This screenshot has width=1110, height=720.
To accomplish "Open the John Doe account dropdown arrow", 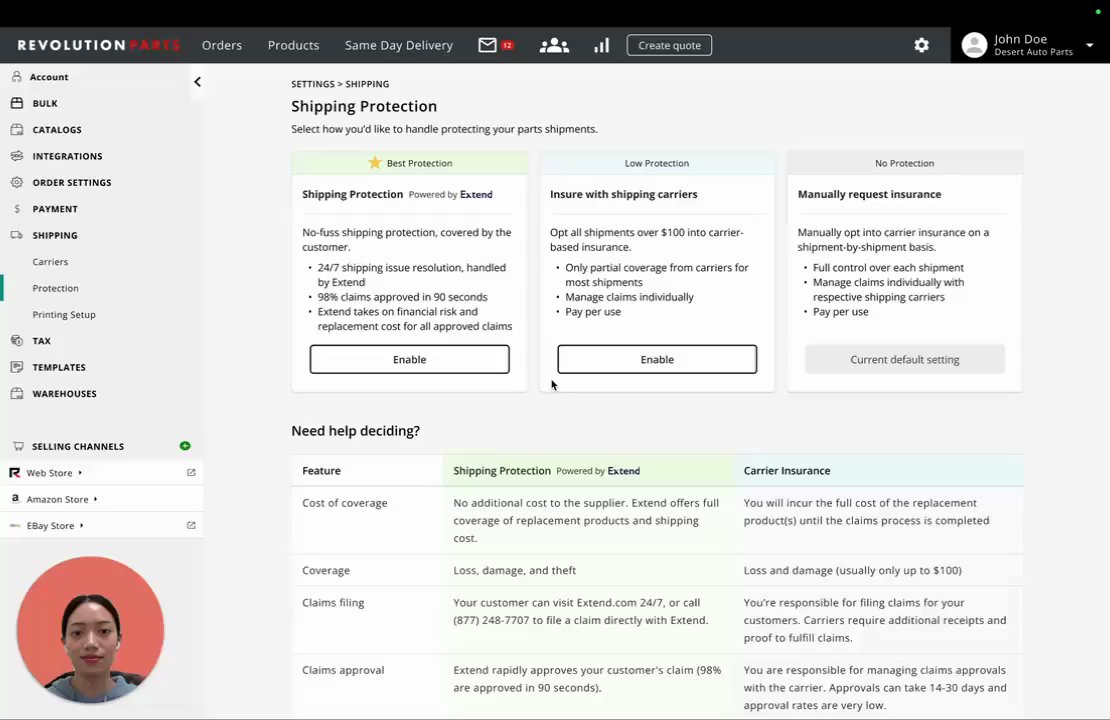I will (x=1089, y=45).
